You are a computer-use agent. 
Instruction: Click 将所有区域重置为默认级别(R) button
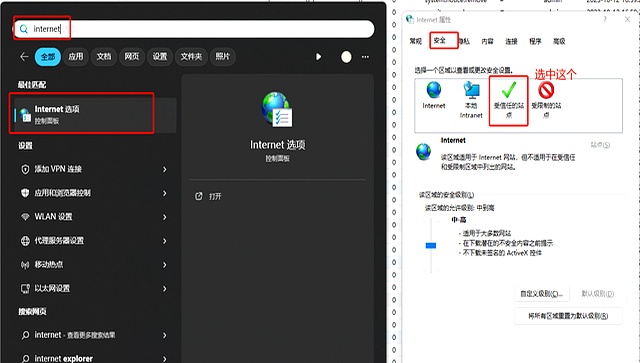[x=568, y=316]
